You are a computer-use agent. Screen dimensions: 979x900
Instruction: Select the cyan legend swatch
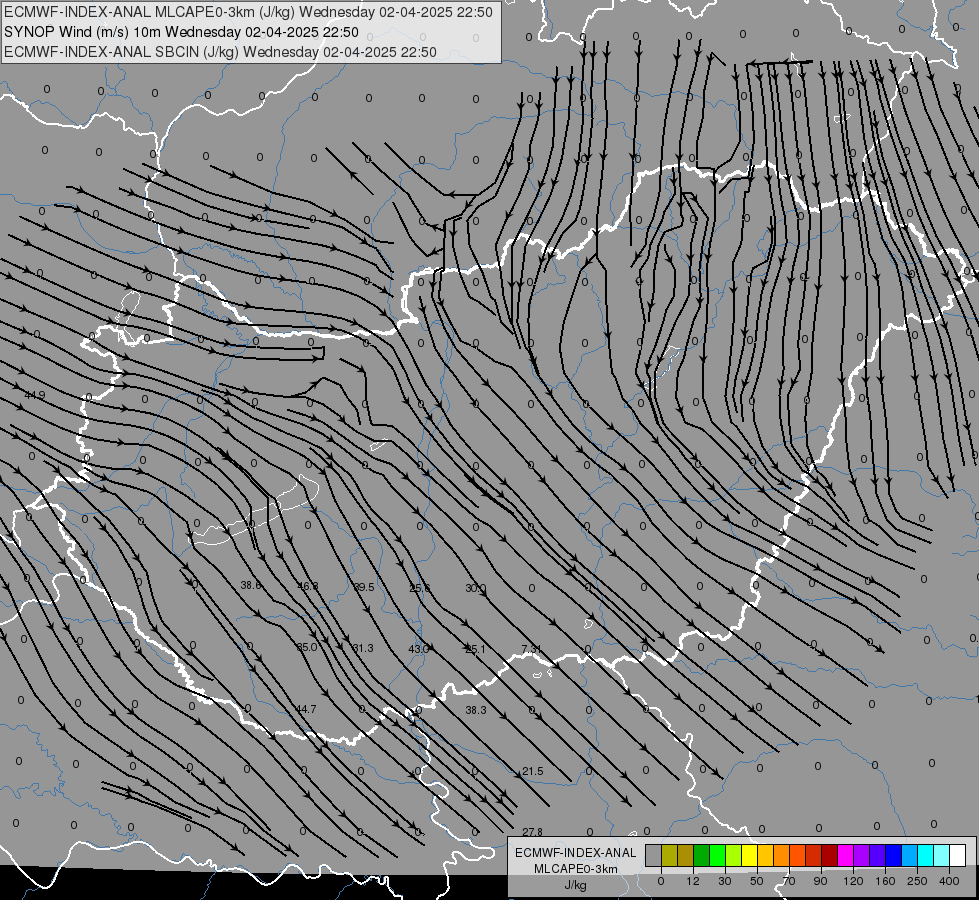(x=926, y=856)
